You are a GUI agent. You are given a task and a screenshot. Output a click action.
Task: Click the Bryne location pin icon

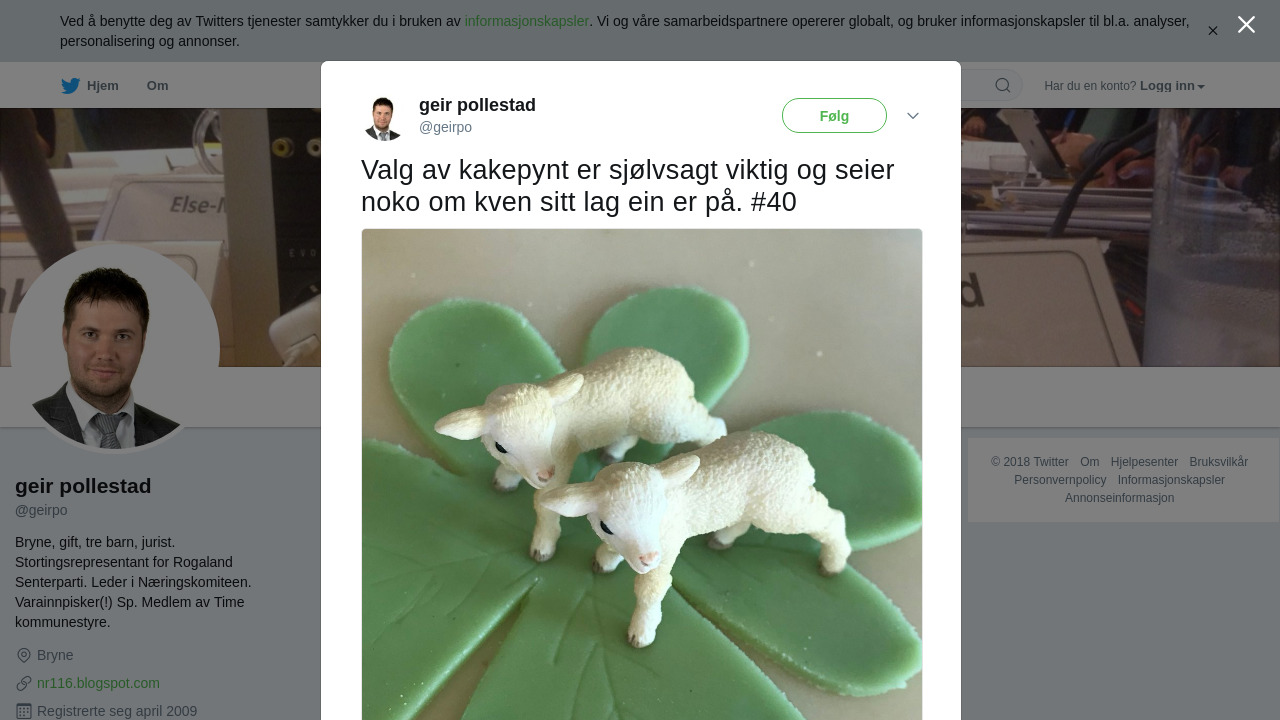coord(24,655)
